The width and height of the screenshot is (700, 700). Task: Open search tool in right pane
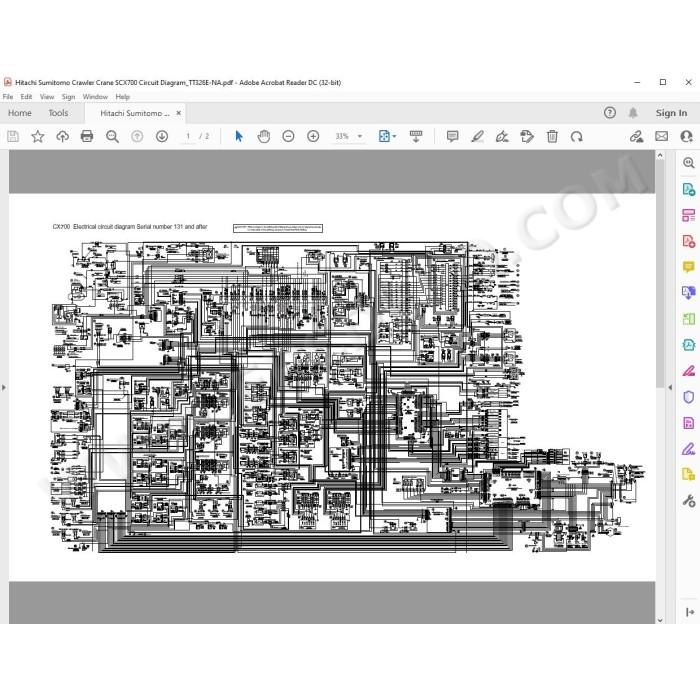click(x=688, y=163)
